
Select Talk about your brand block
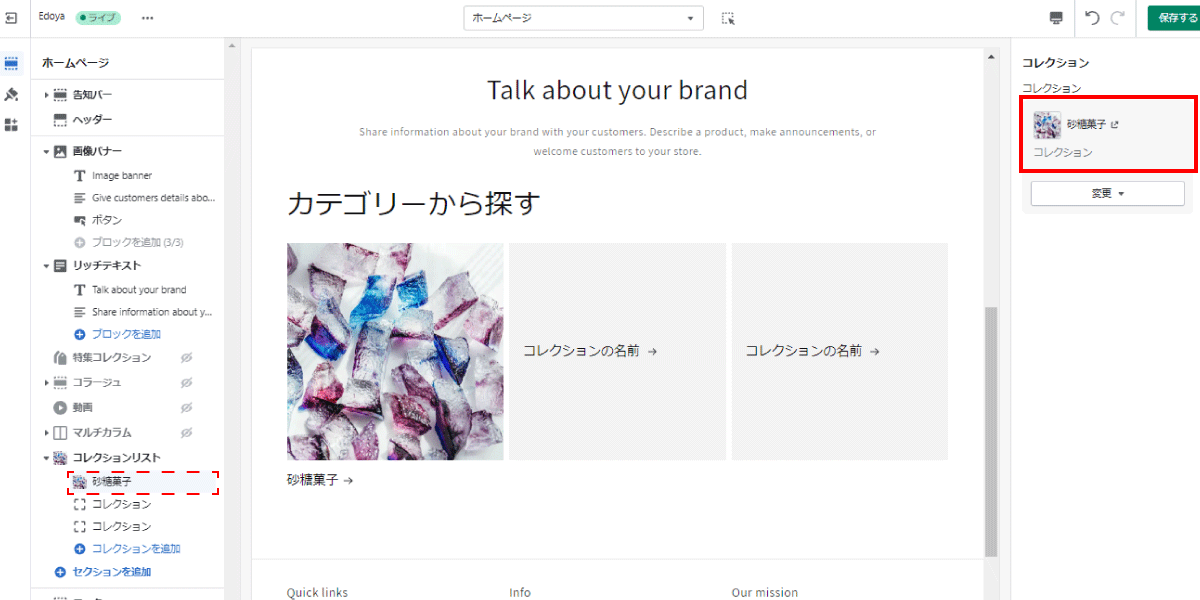tap(139, 290)
